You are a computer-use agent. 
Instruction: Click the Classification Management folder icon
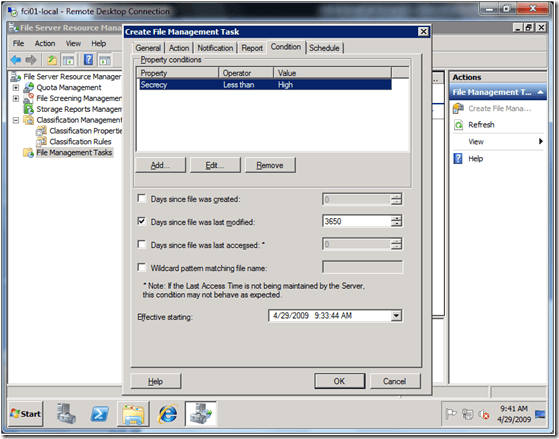click(28, 120)
